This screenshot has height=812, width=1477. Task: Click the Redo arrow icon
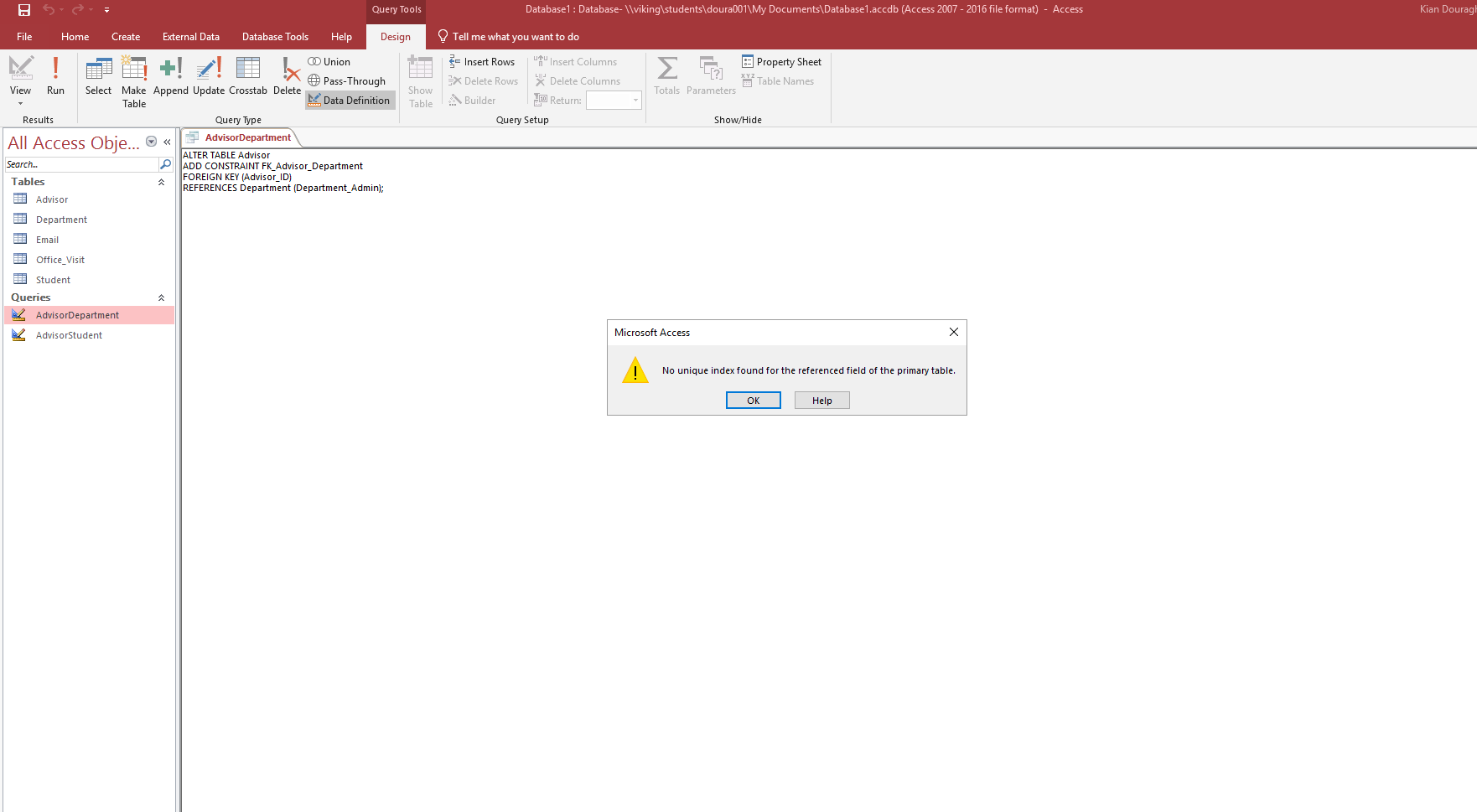pos(77,10)
